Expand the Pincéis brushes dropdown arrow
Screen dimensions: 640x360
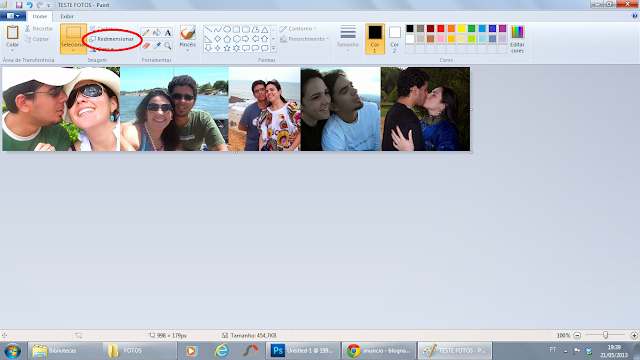point(188,50)
